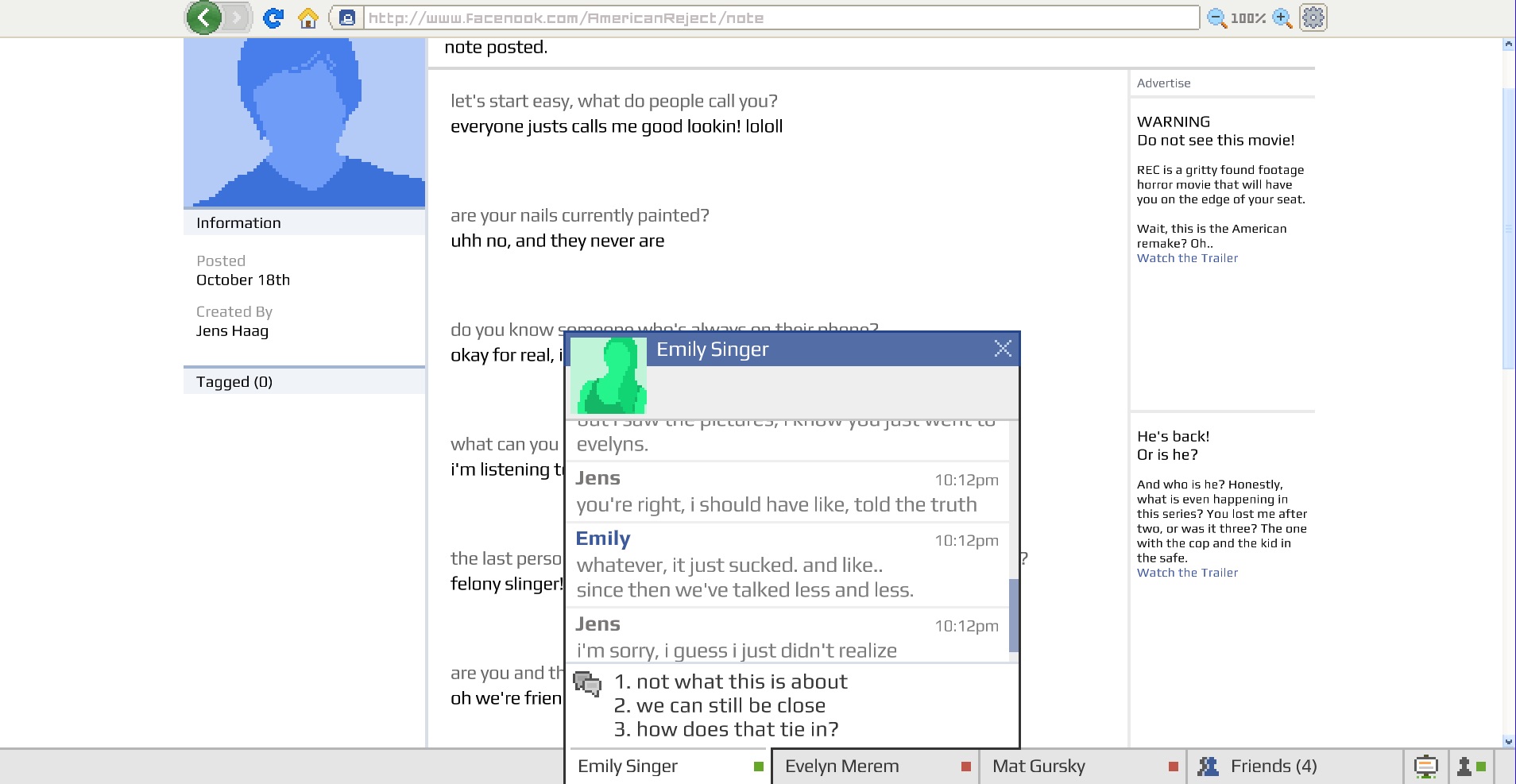Open the browser settings gear
The height and width of the screenshot is (784, 1516).
[x=1313, y=17]
